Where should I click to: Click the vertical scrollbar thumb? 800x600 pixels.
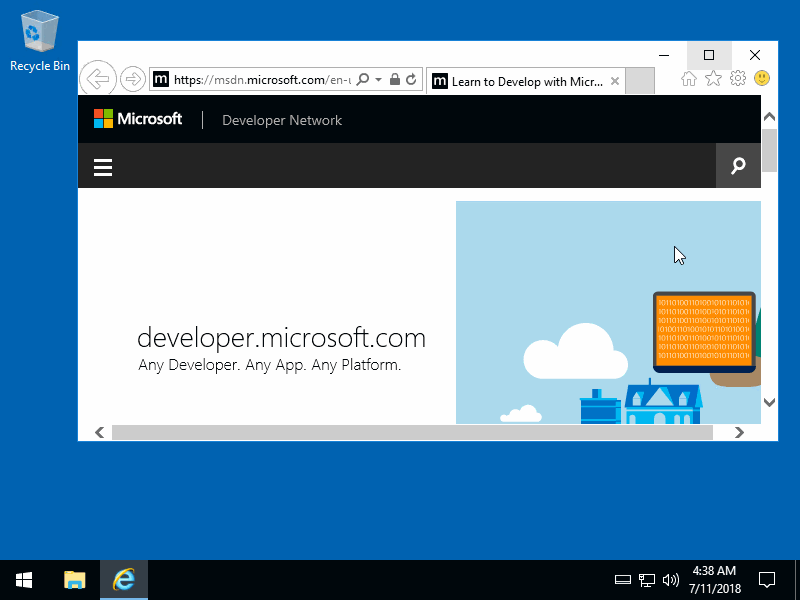[x=769, y=151]
